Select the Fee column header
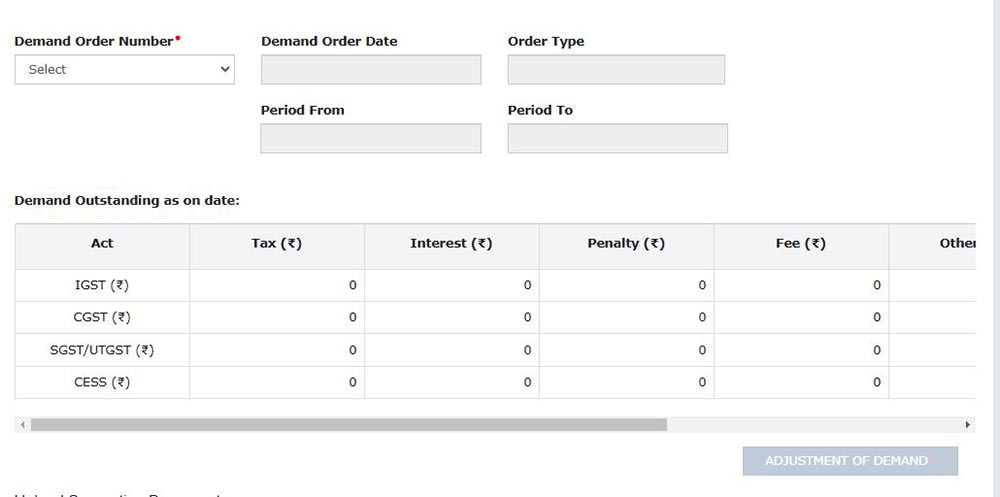 (x=801, y=244)
